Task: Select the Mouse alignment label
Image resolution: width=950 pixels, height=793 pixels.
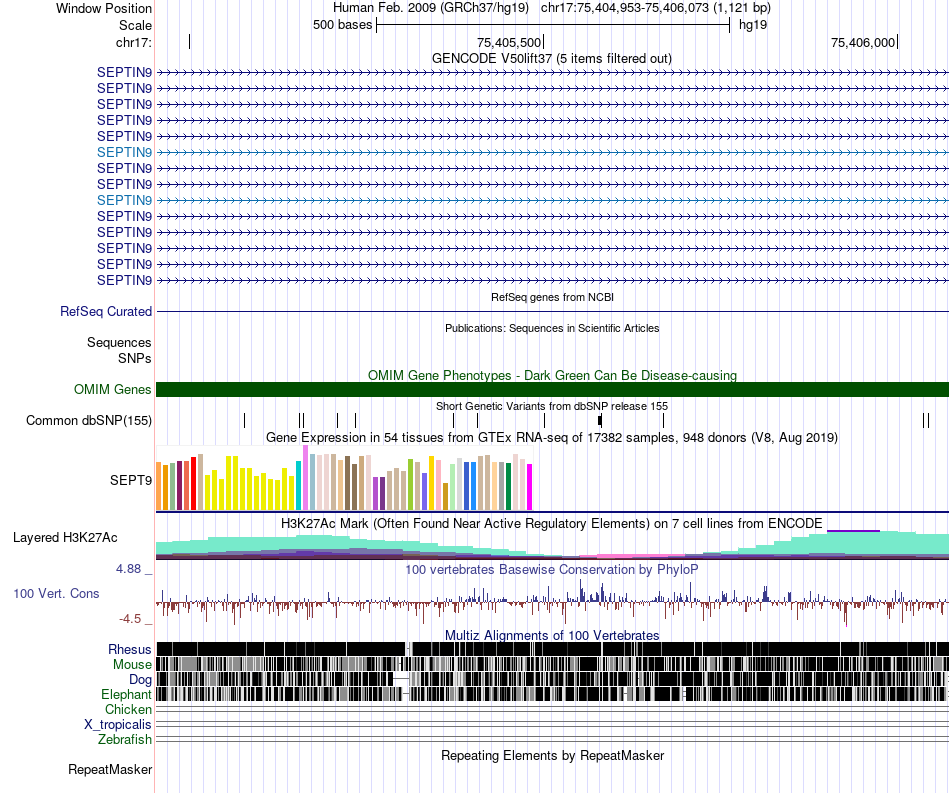Action: pos(132,665)
